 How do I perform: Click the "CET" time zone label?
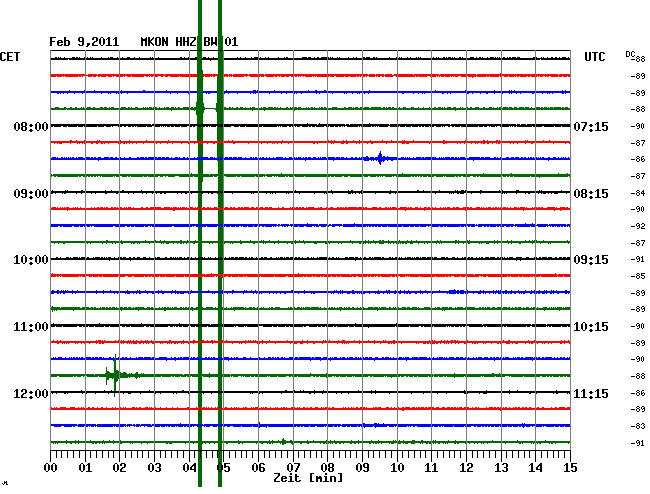(10, 57)
